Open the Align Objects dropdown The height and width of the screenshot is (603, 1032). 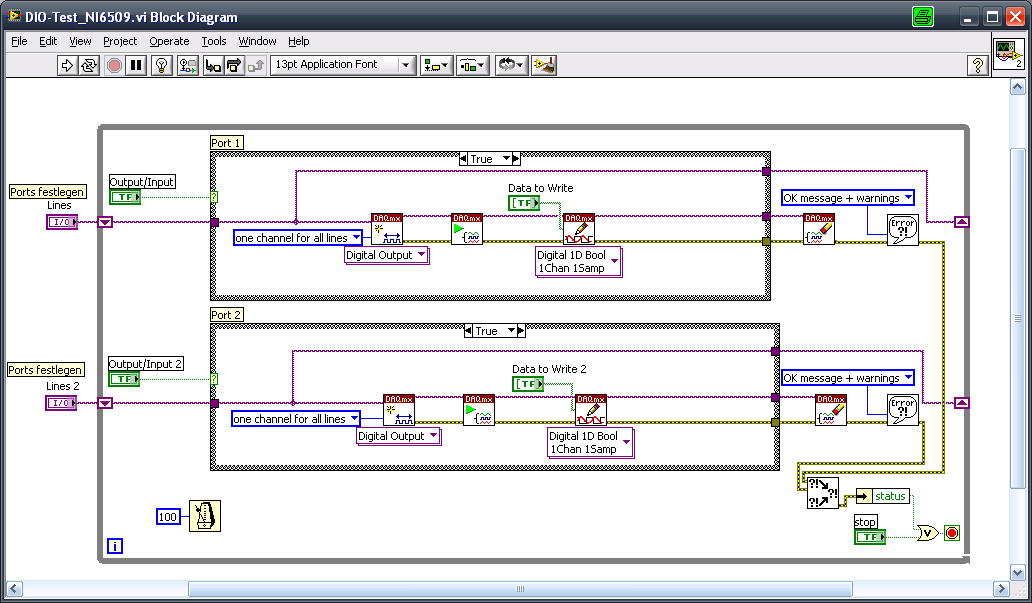coord(436,65)
